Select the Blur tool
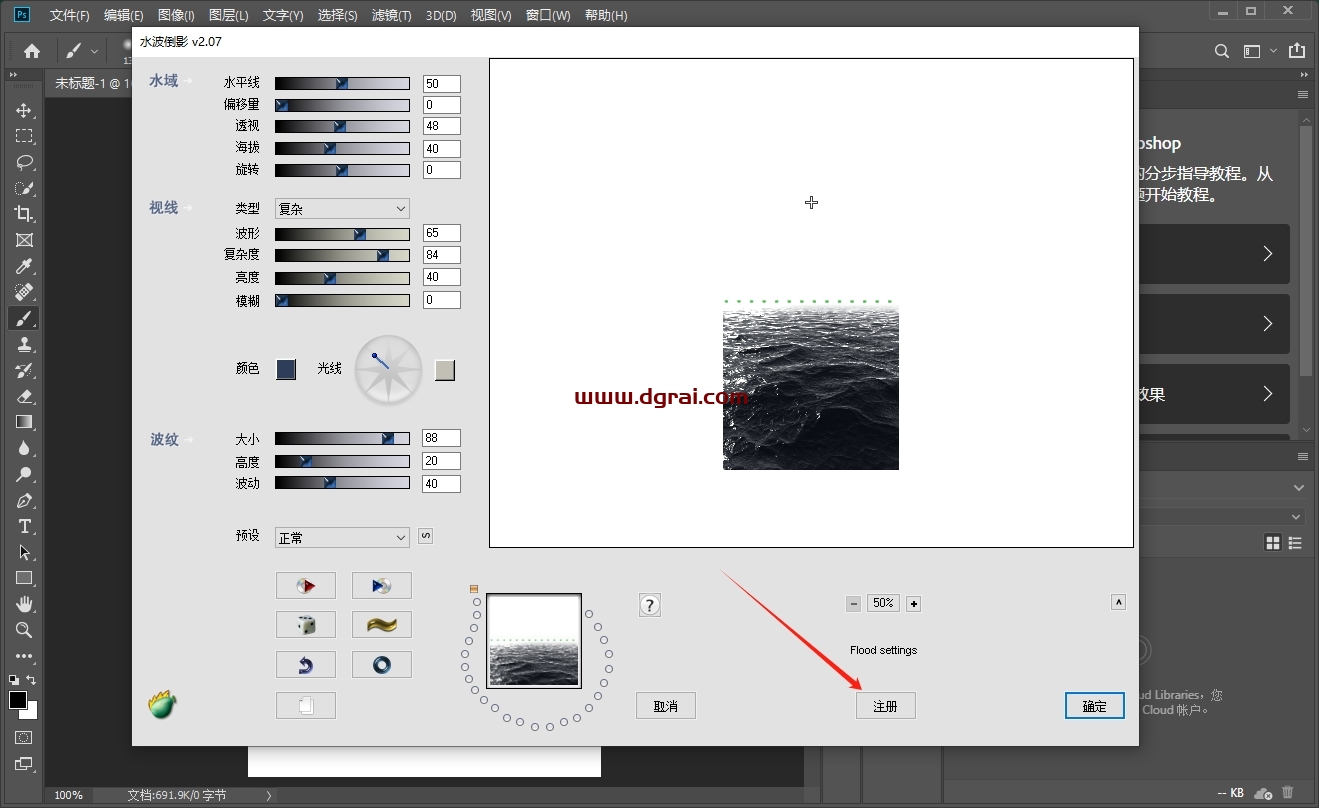The width and height of the screenshot is (1319, 808). click(24, 448)
